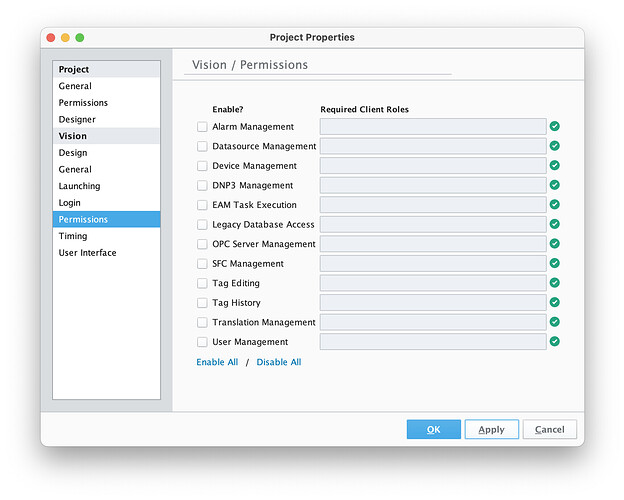This screenshot has height=500, width=624.
Task: Click green checkmark icon beside DNP3 Management
Action: click(x=554, y=185)
